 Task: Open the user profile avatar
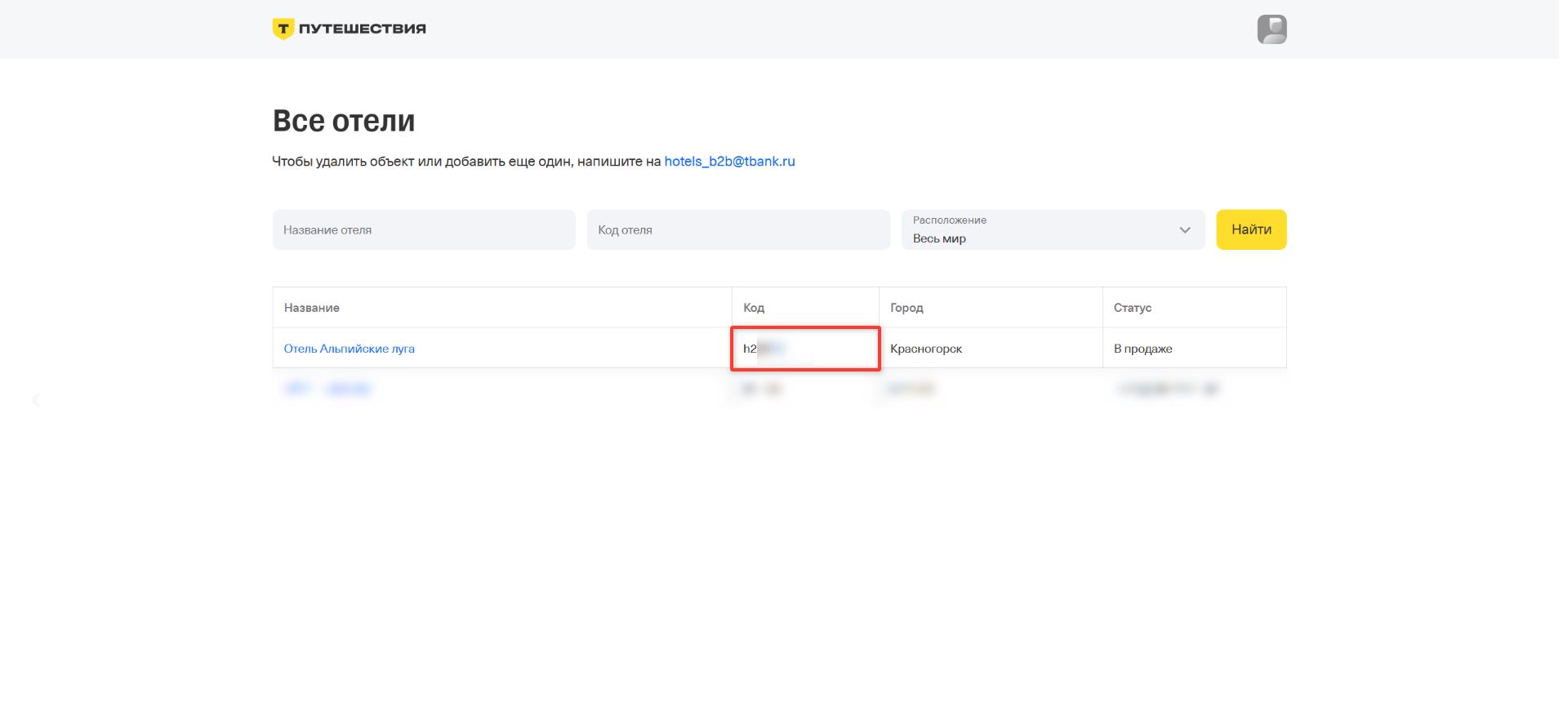1272,29
